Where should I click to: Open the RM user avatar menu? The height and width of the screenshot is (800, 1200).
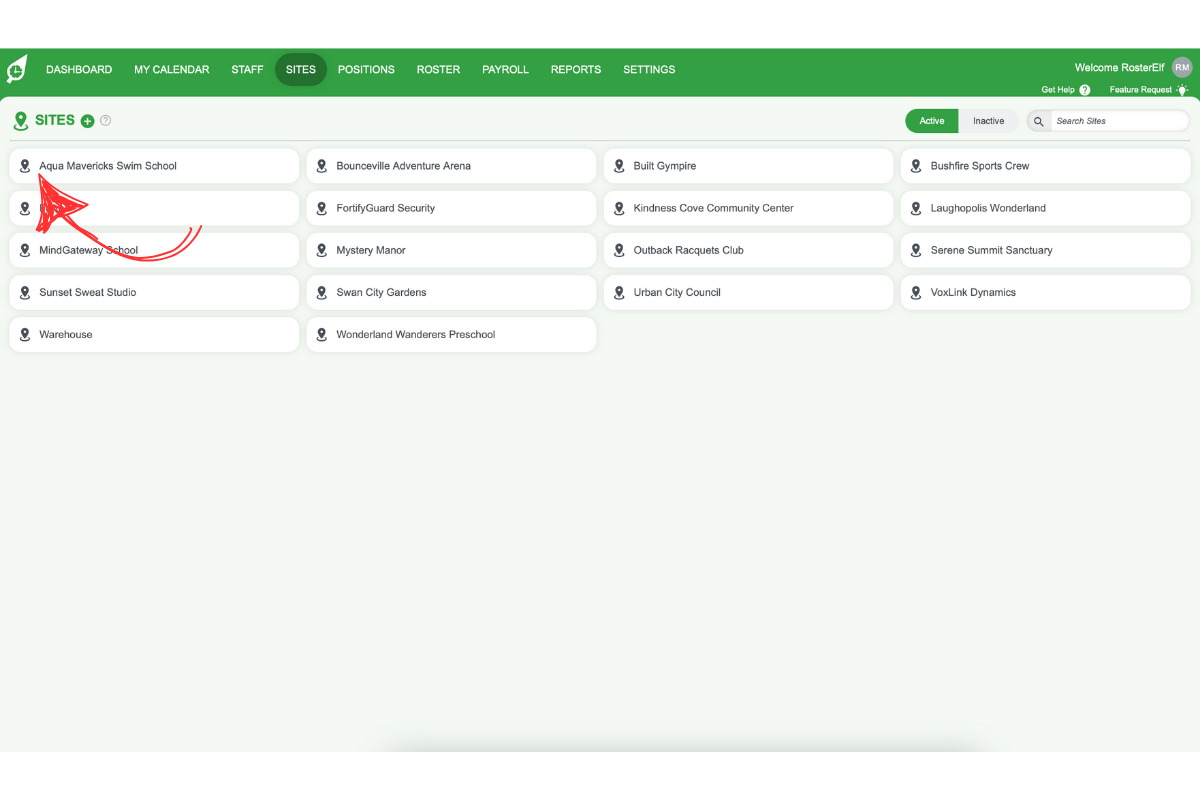pos(1182,67)
